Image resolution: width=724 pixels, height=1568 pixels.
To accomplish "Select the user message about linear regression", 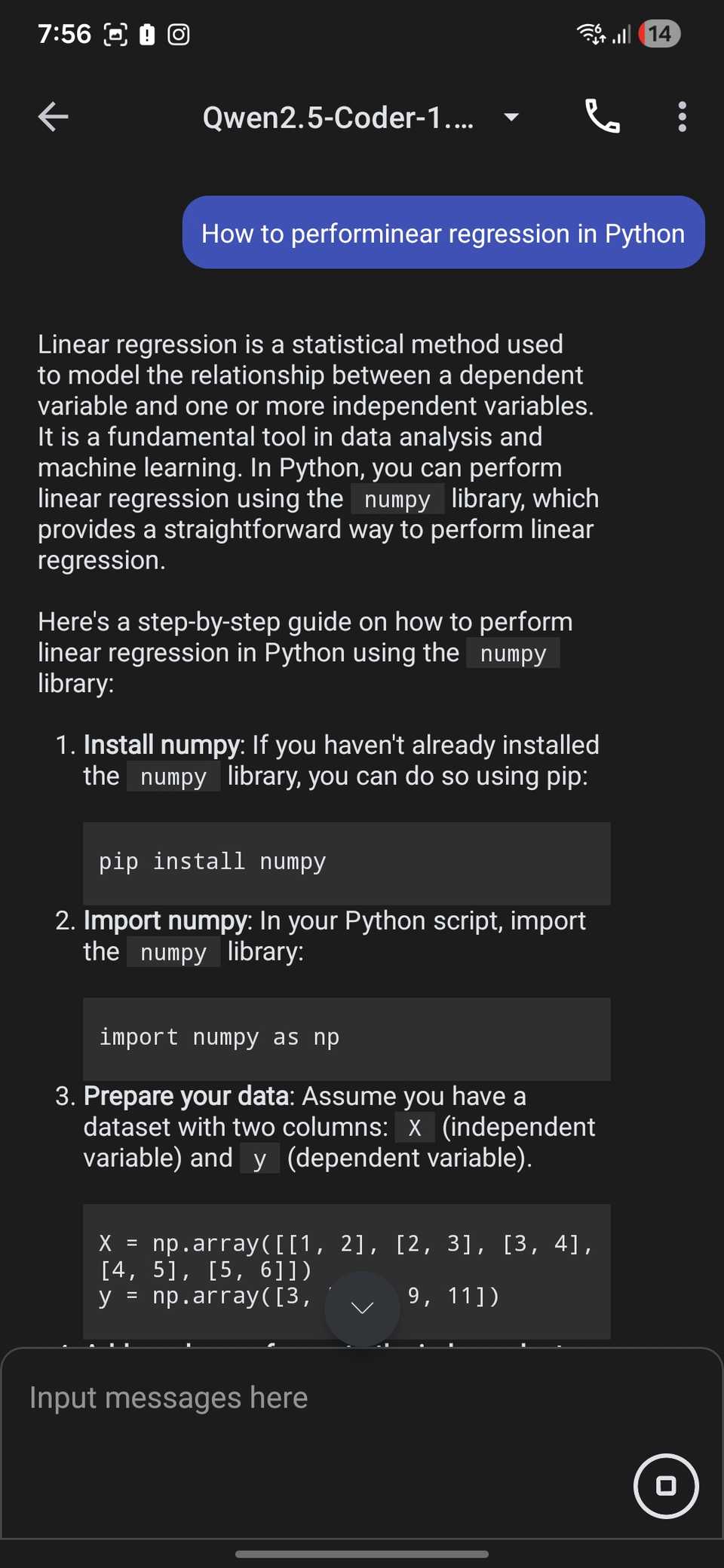I will (x=443, y=232).
